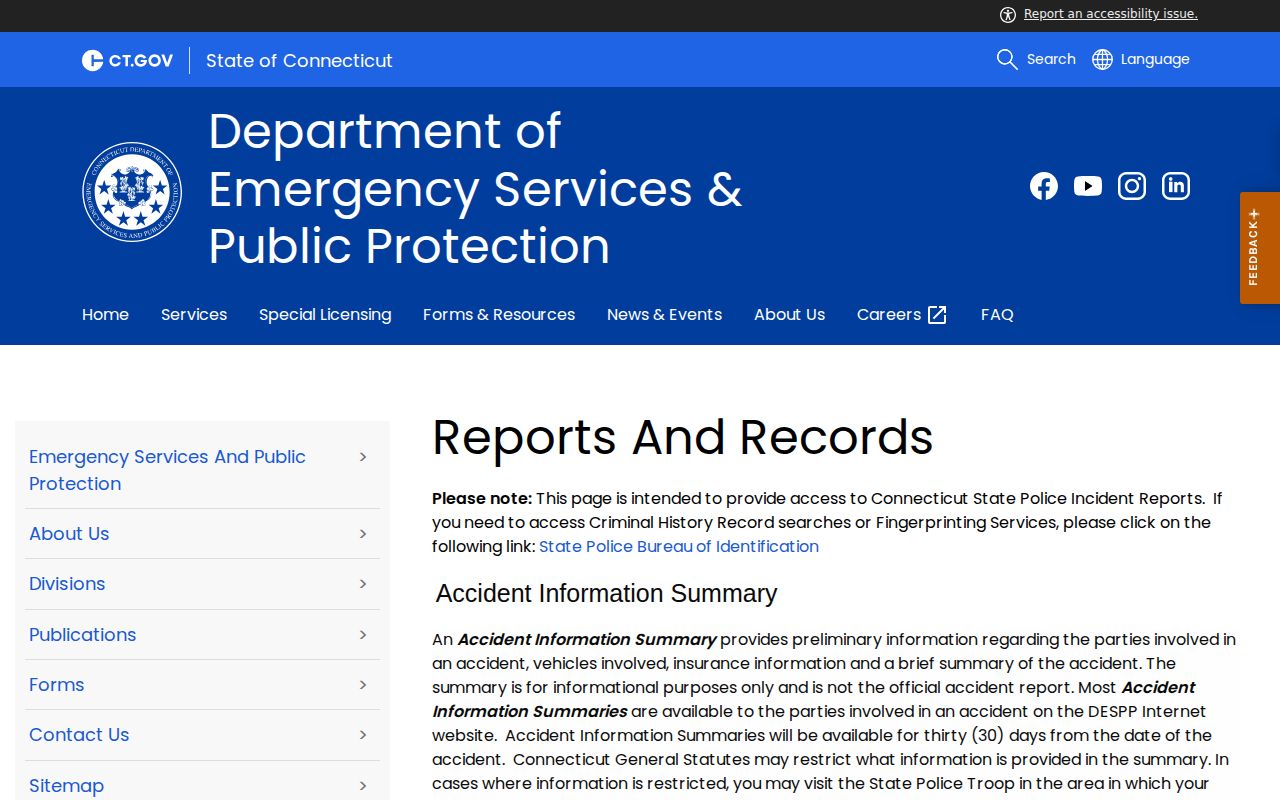Image resolution: width=1280 pixels, height=800 pixels.
Task: Click the search magnifier icon
Action: (x=1007, y=59)
